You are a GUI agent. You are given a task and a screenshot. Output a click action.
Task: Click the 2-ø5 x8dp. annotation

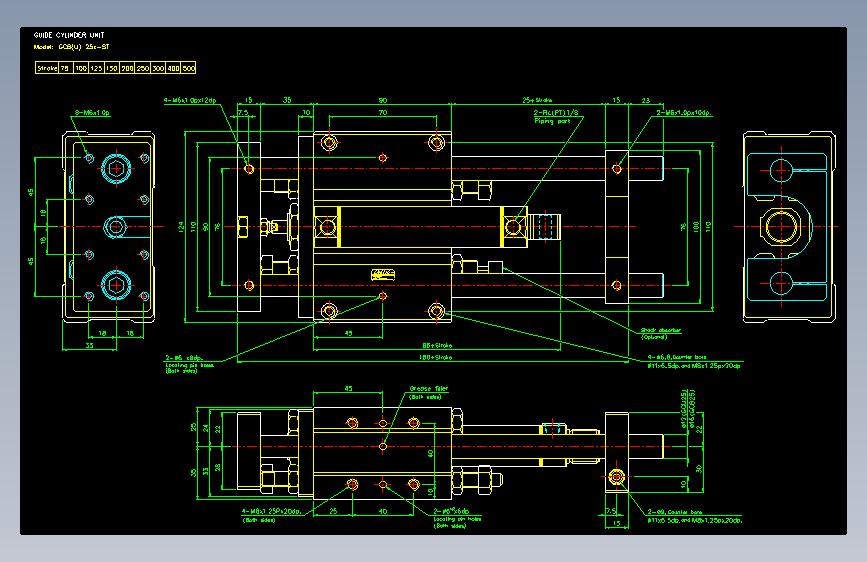[x=184, y=358]
